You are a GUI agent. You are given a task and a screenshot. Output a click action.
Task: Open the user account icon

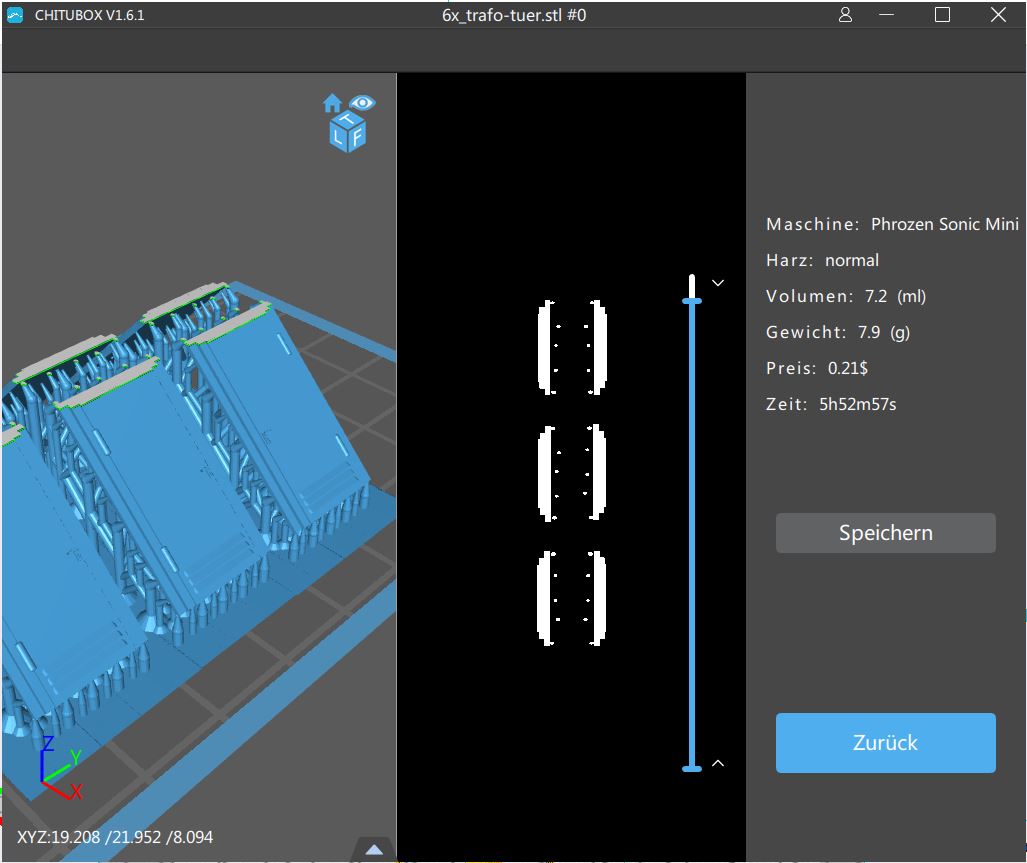pyautogui.click(x=845, y=14)
